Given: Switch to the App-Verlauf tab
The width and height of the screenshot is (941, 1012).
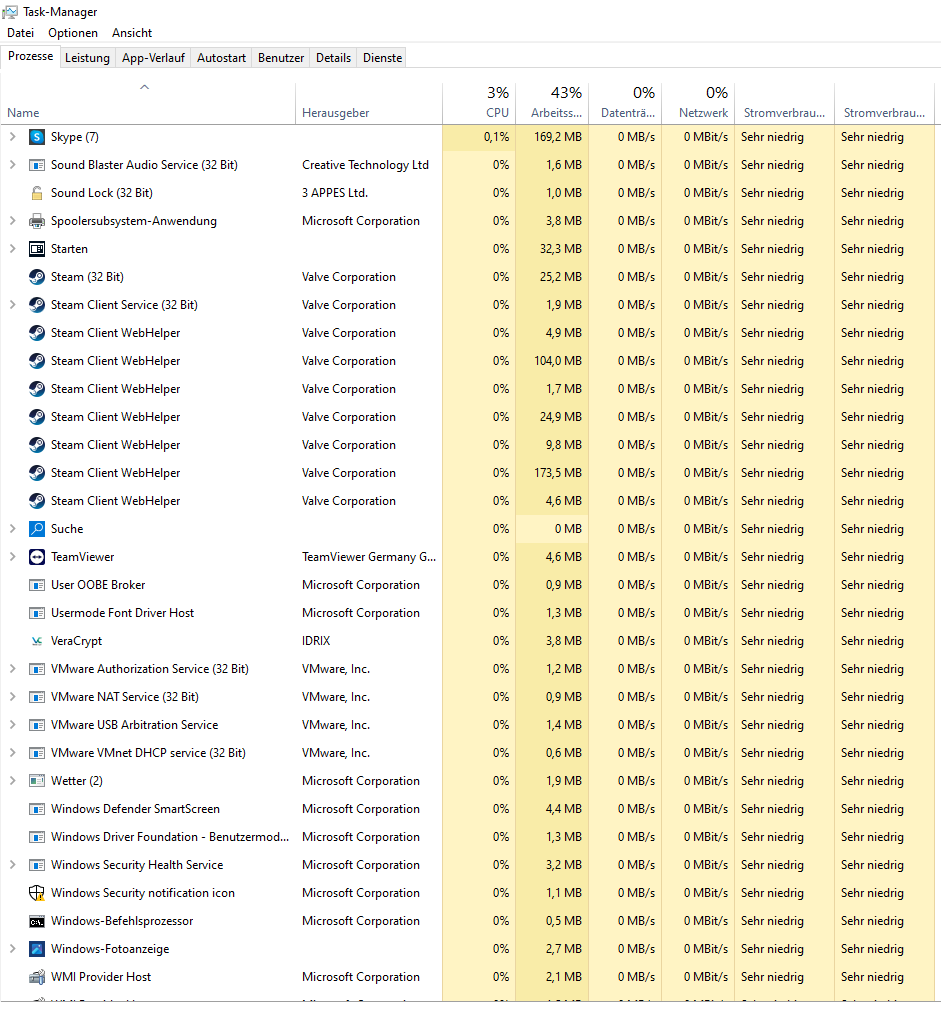Looking at the screenshot, I should [153, 58].
